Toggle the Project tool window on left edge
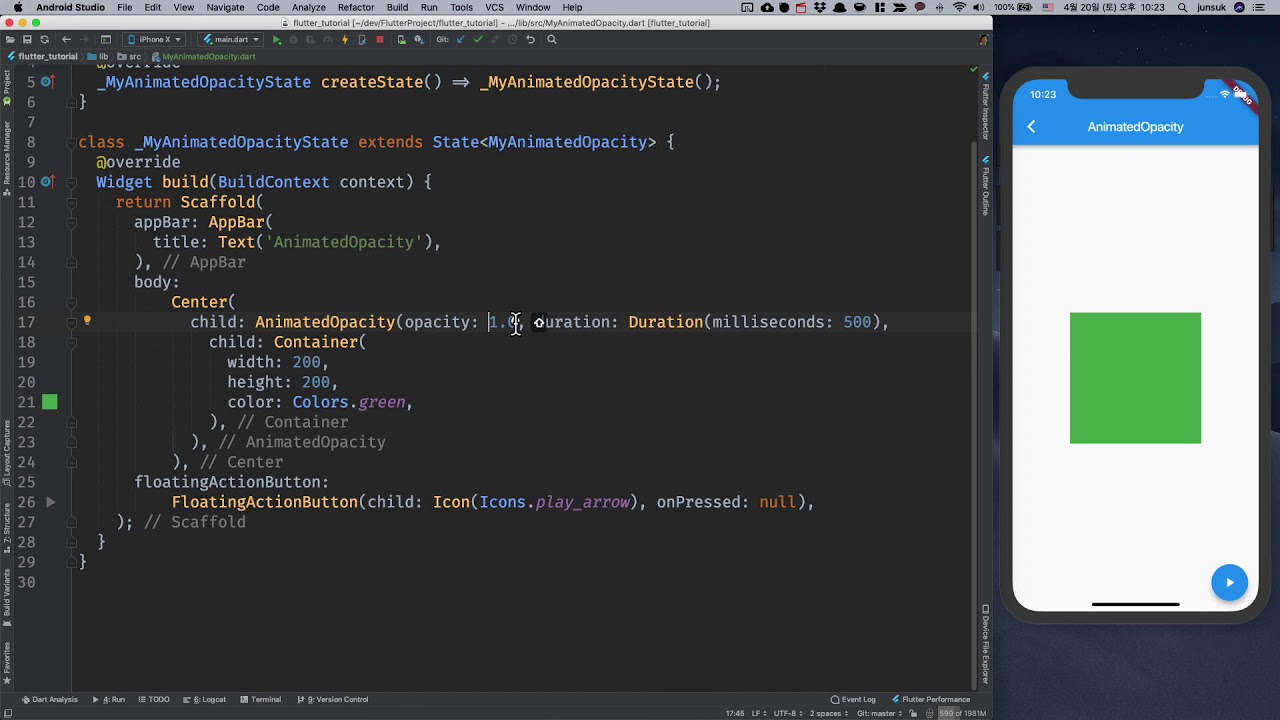The height and width of the screenshot is (720, 1280). 6,89
